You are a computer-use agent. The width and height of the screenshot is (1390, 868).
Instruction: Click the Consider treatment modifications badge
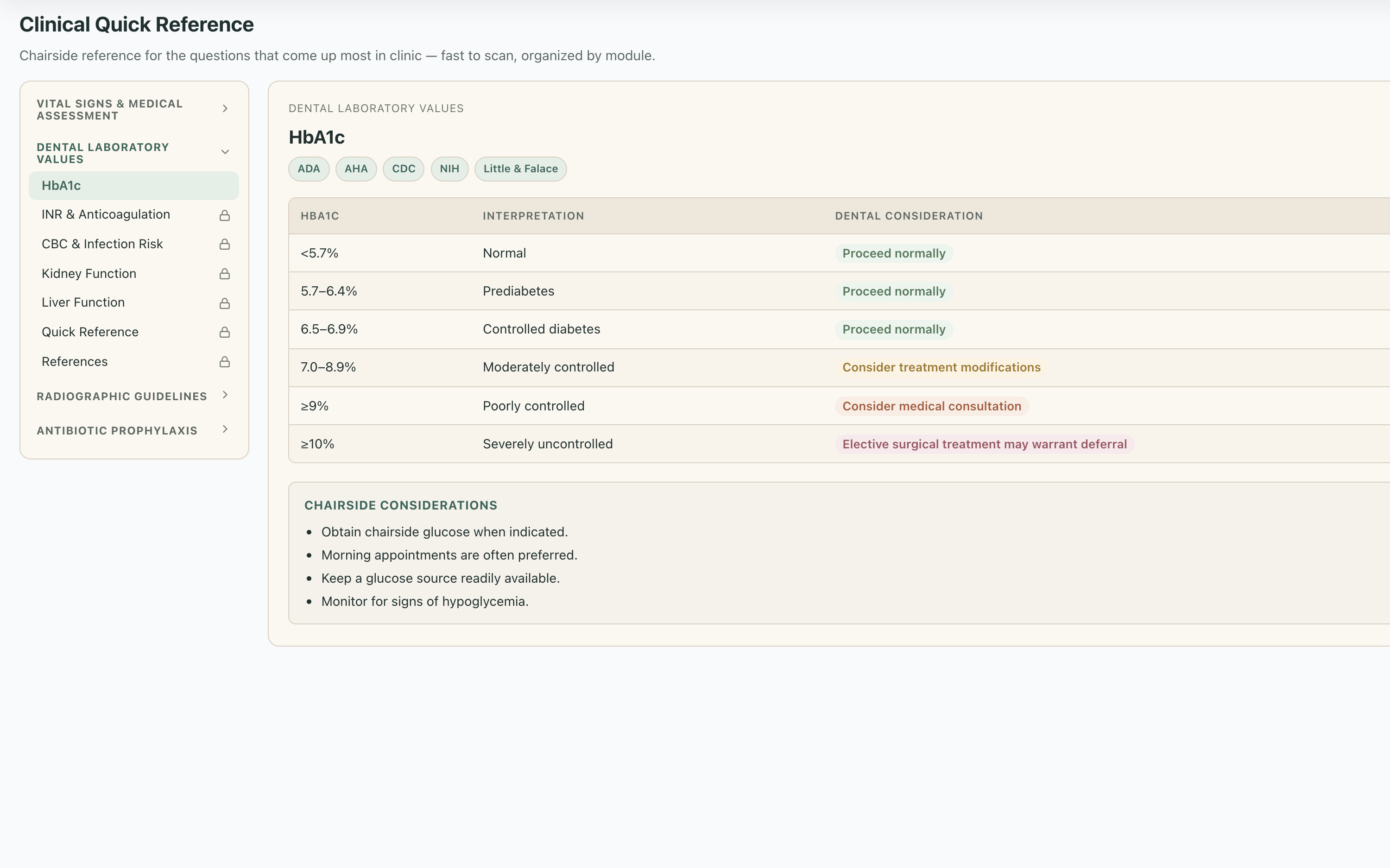click(x=941, y=367)
